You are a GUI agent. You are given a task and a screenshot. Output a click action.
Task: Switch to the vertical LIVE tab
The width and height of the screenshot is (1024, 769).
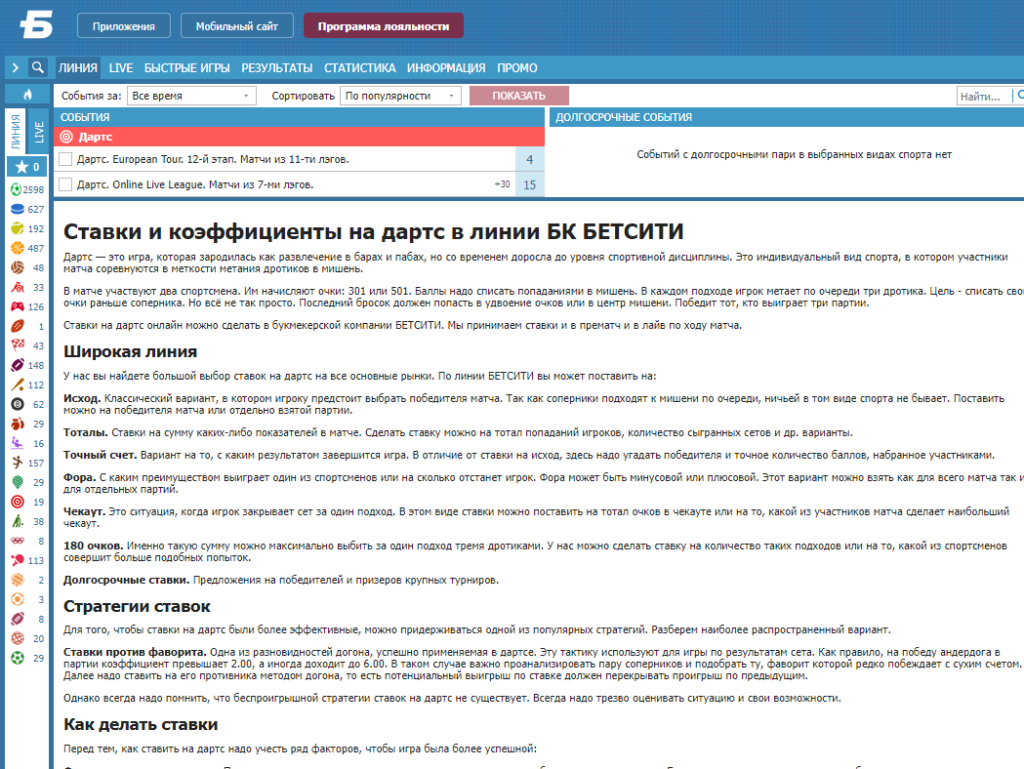click(39, 132)
